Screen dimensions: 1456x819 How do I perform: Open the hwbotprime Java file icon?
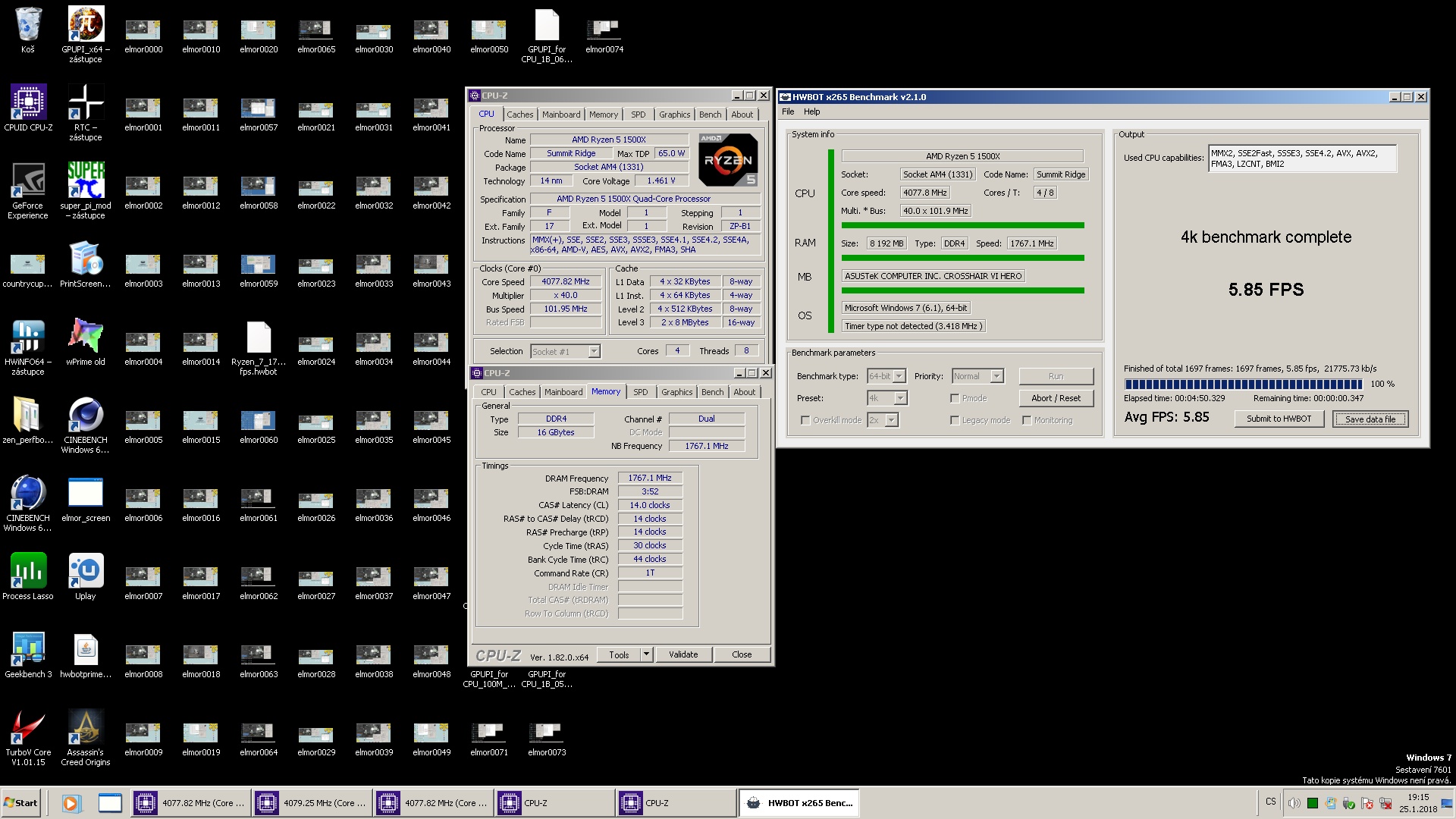pos(86,655)
